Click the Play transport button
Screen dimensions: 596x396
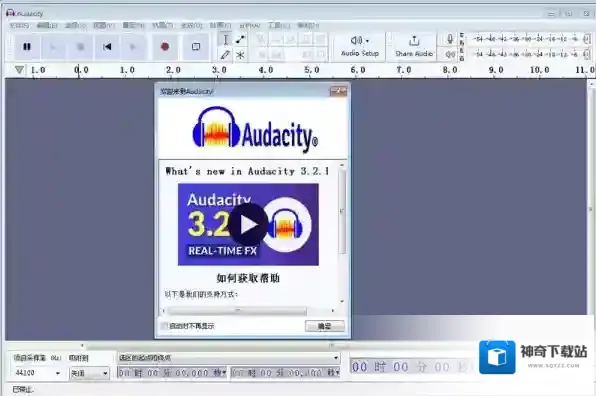[x=53, y=47]
